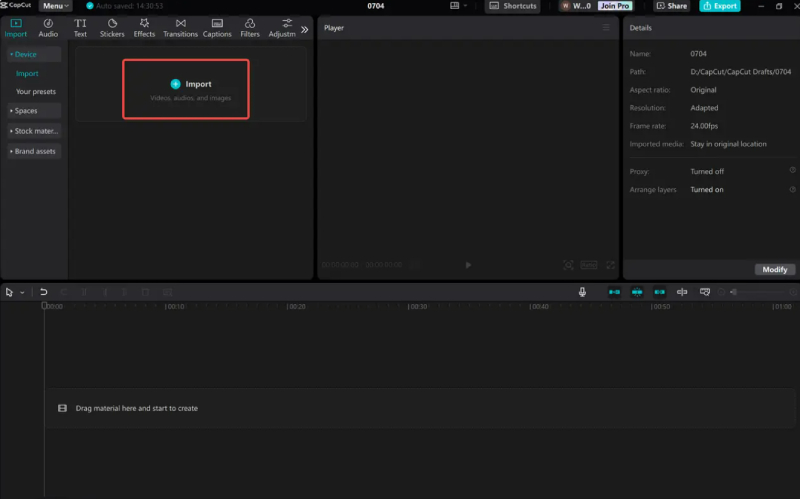Switch to the Captions tab

coord(217,27)
